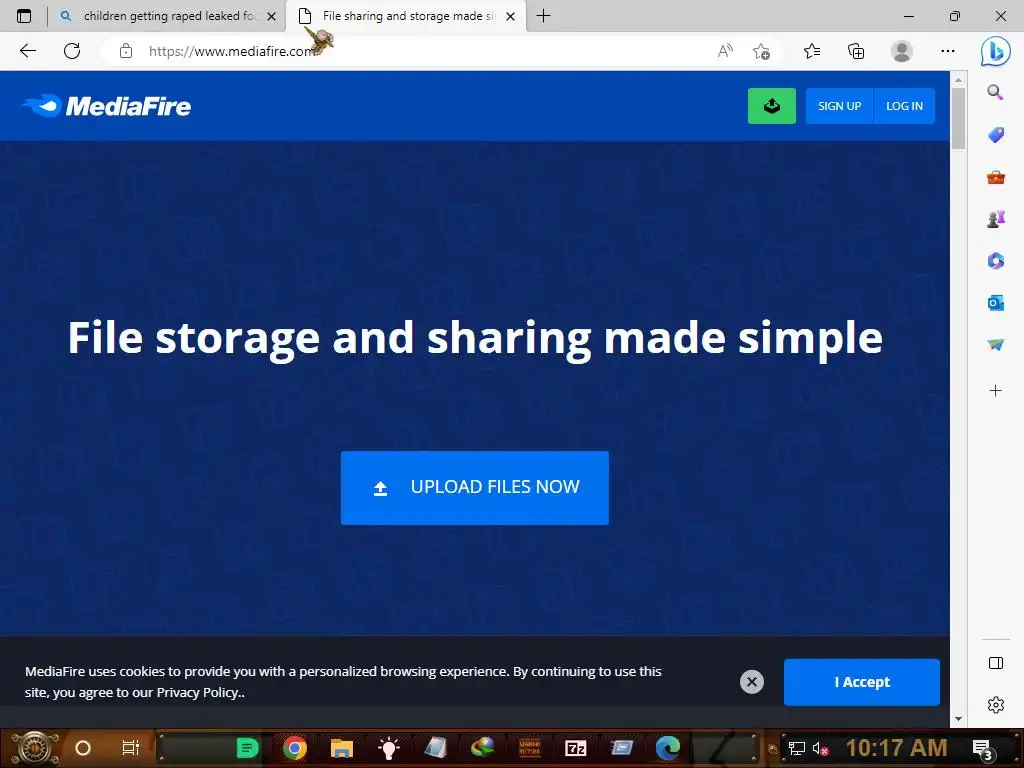Launch Internet Download Manager from taskbar
The height and width of the screenshot is (768, 1024).
click(x=482, y=748)
